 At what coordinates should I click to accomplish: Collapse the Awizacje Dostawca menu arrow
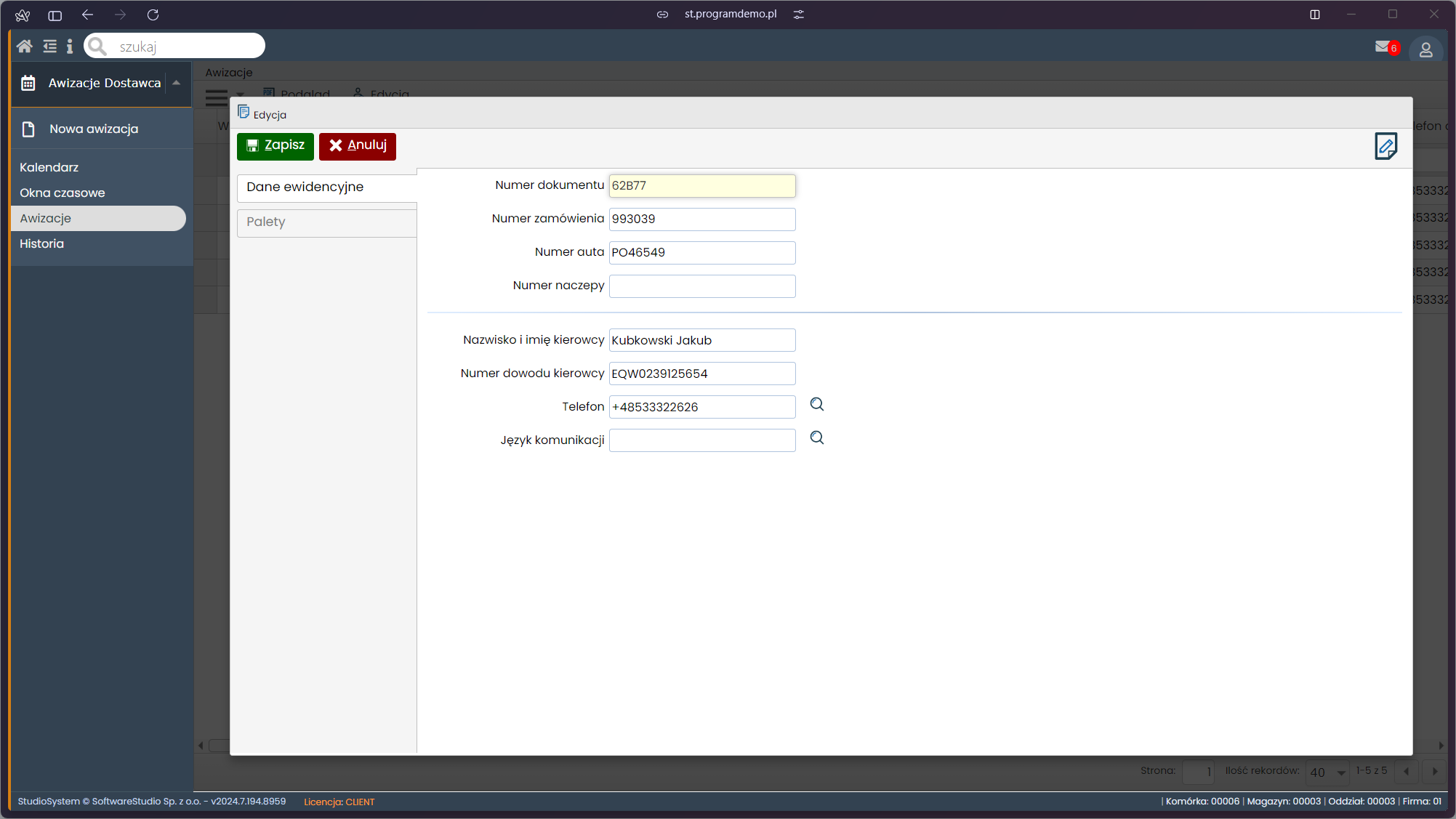coord(176,83)
